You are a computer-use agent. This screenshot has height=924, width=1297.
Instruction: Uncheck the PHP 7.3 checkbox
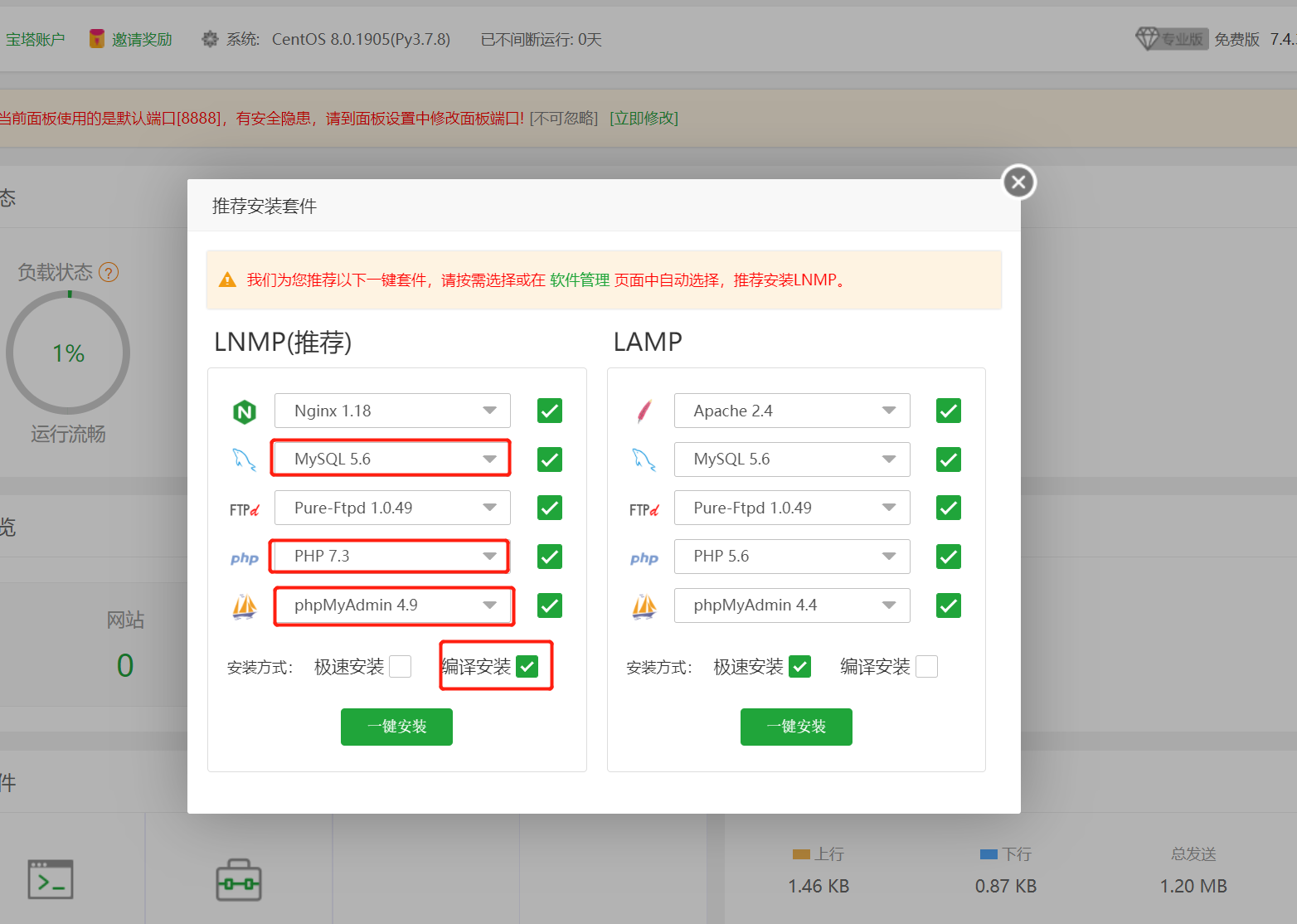(550, 557)
